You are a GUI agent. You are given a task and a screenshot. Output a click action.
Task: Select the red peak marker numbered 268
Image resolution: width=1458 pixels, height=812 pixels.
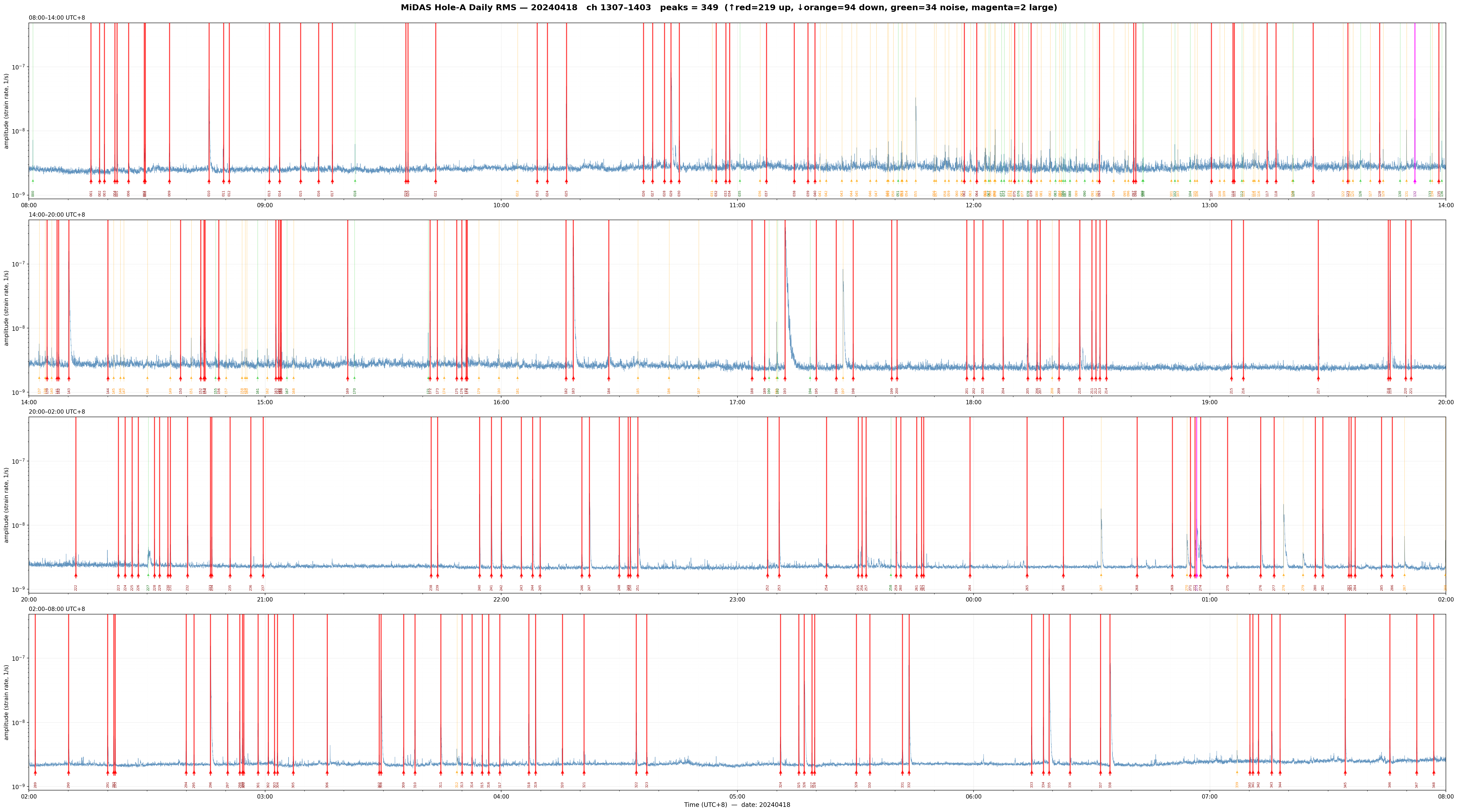(x=1137, y=575)
